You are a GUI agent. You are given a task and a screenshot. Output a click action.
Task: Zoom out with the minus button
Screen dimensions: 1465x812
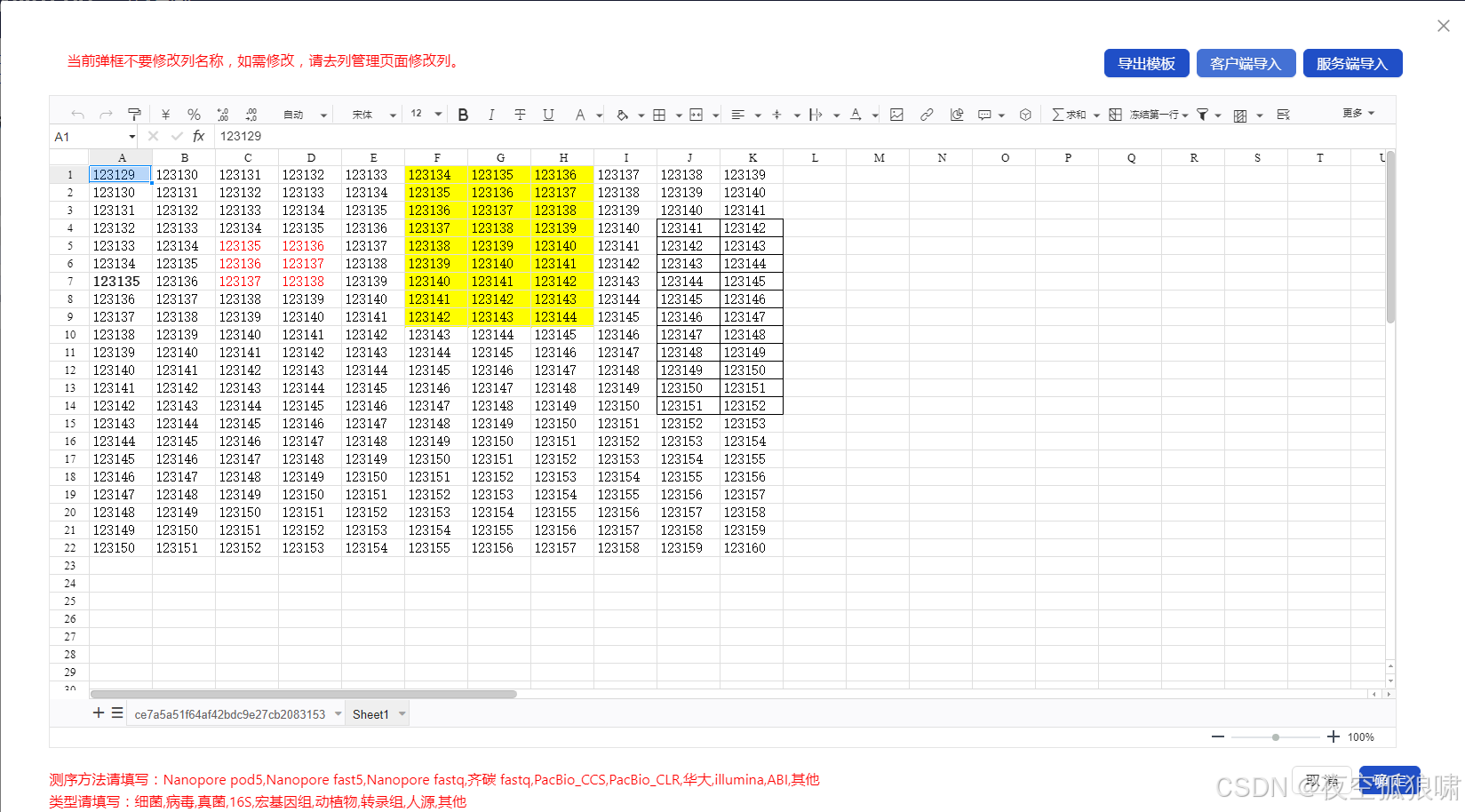coord(1218,736)
